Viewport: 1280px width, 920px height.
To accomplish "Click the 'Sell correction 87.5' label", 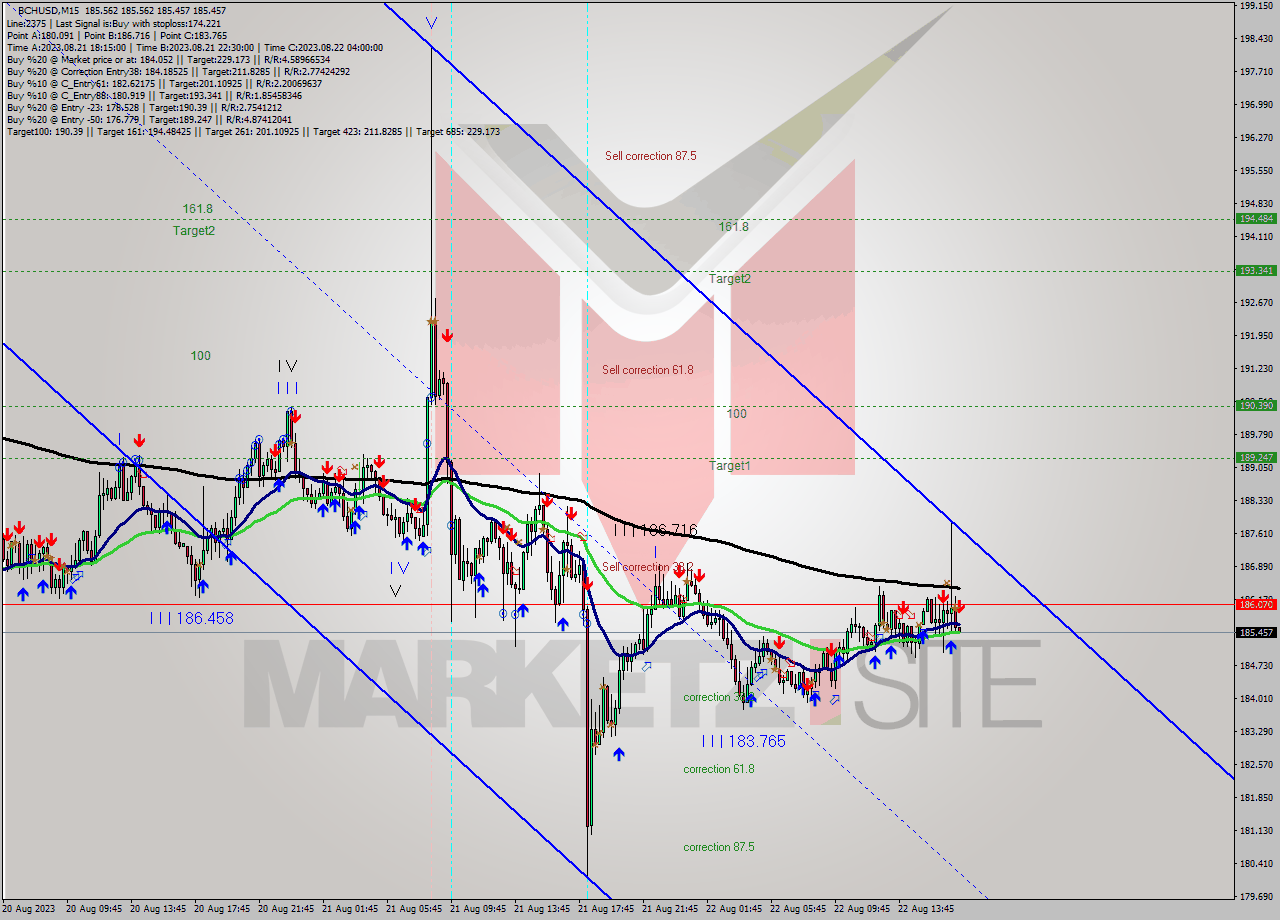I will (650, 156).
